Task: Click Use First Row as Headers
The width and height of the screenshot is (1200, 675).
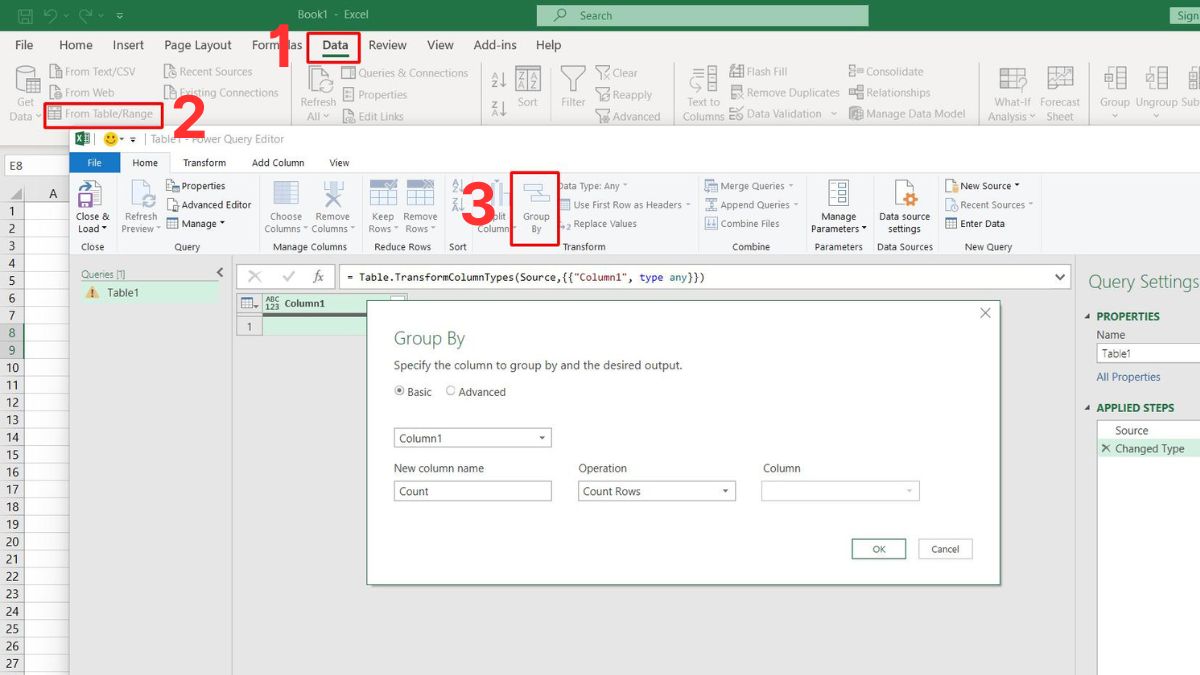Action: click(624, 205)
